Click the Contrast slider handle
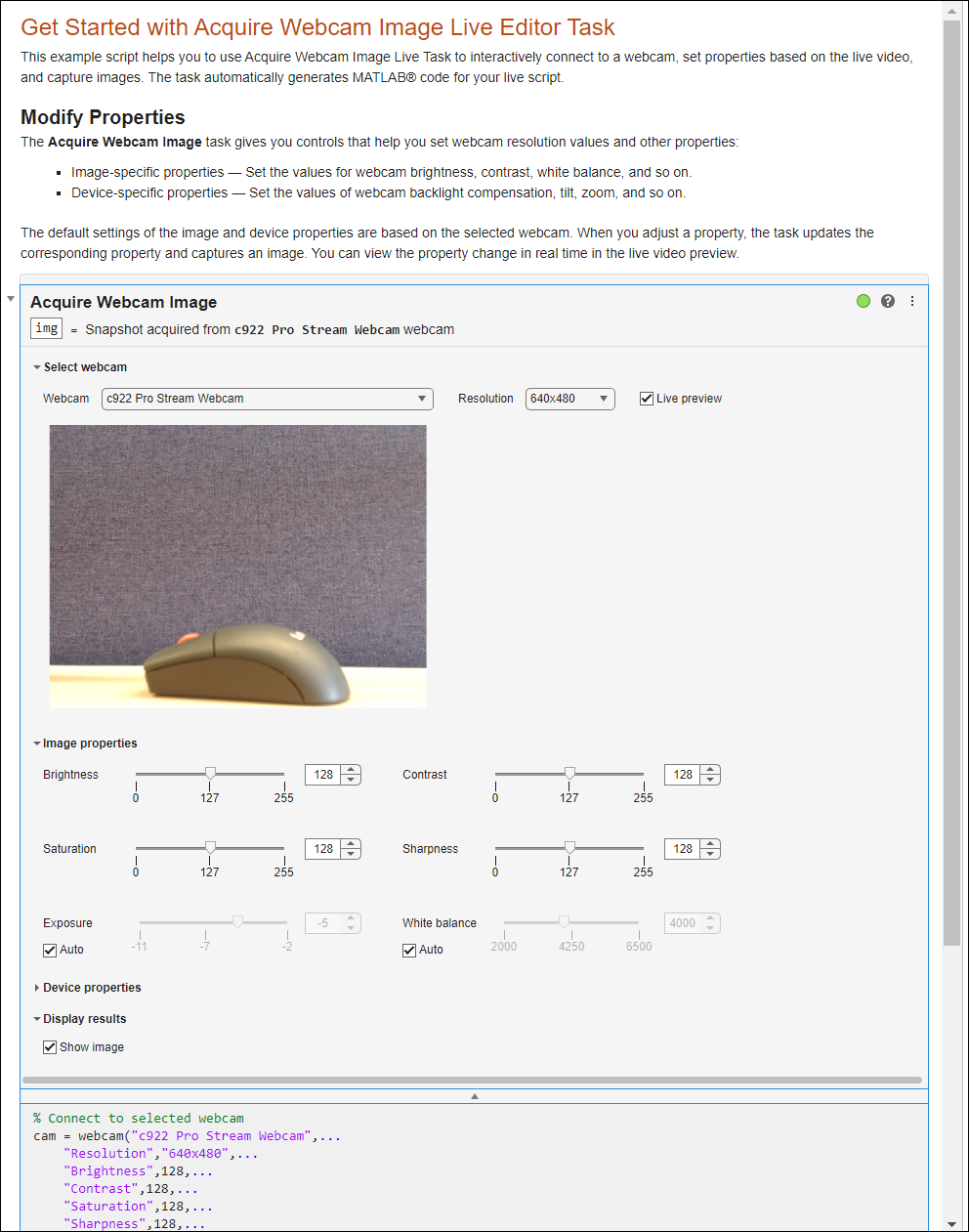 click(569, 771)
